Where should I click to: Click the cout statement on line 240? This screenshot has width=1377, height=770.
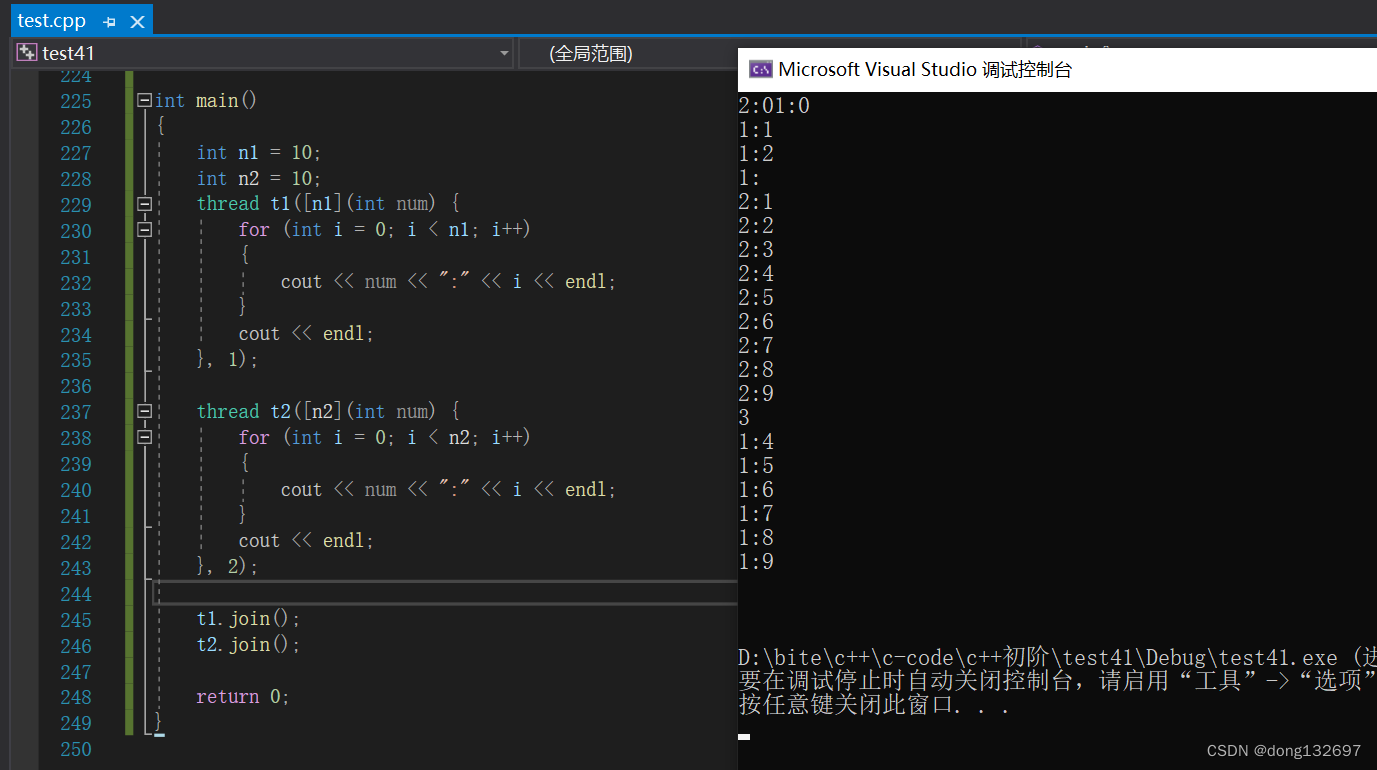(x=448, y=490)
